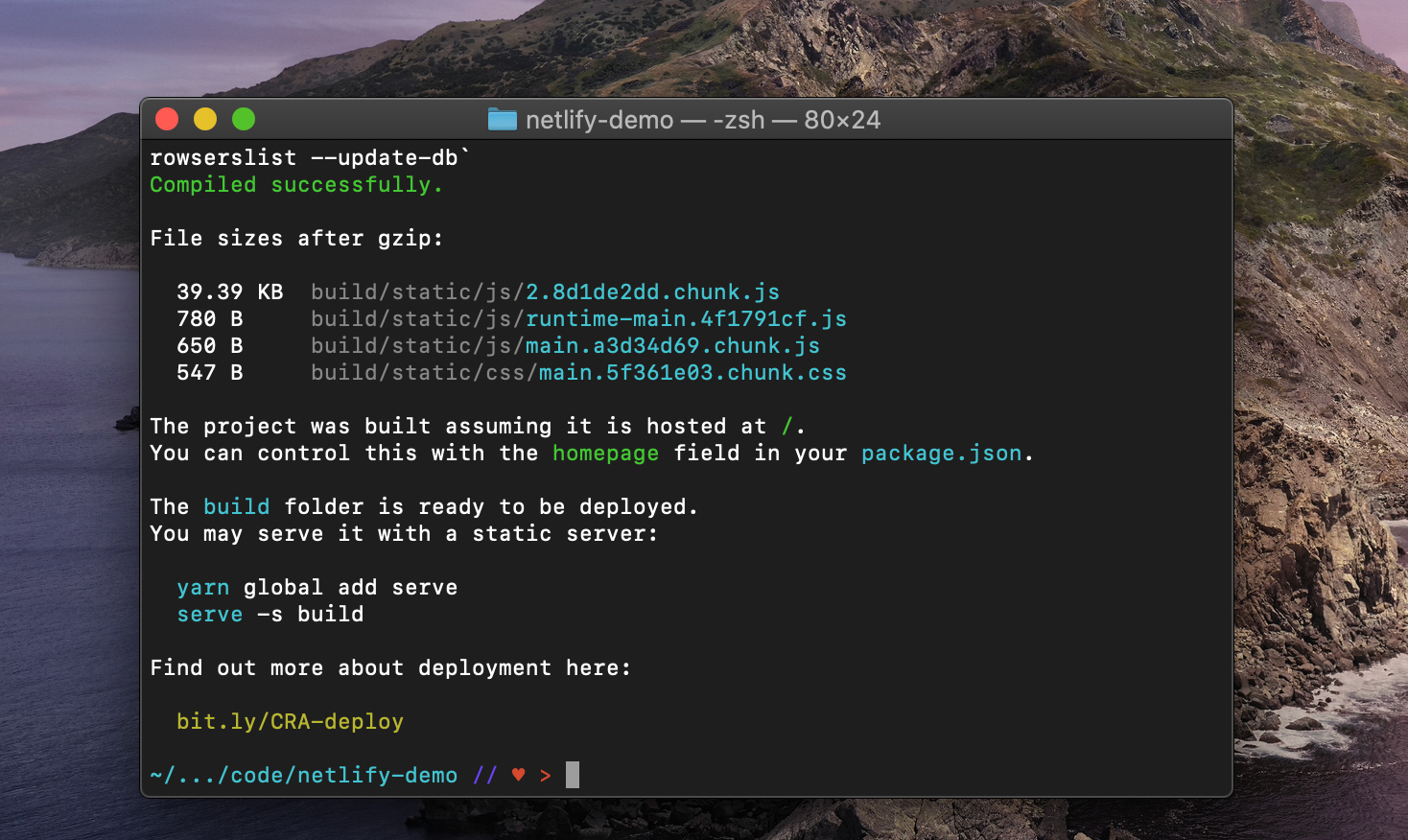Click the blue double-slash in the prompt

(484, 775)
